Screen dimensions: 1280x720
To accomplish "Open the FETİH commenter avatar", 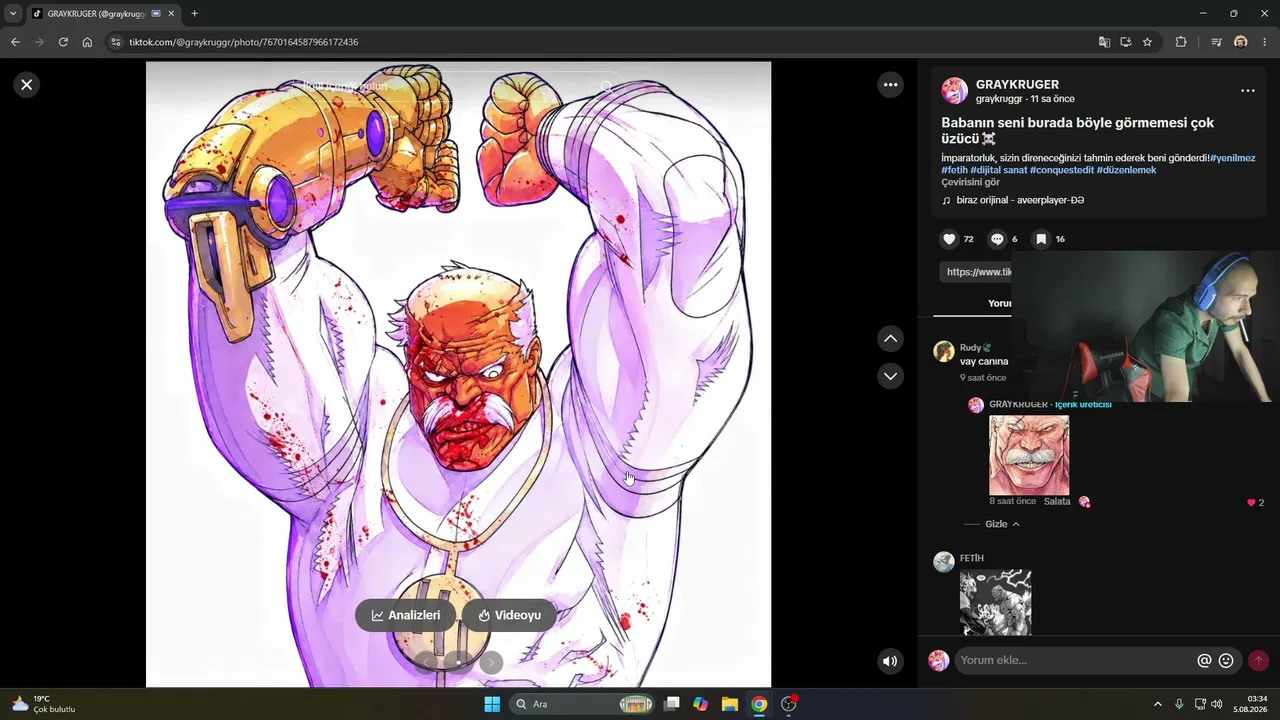I will (x=943, y=561).
